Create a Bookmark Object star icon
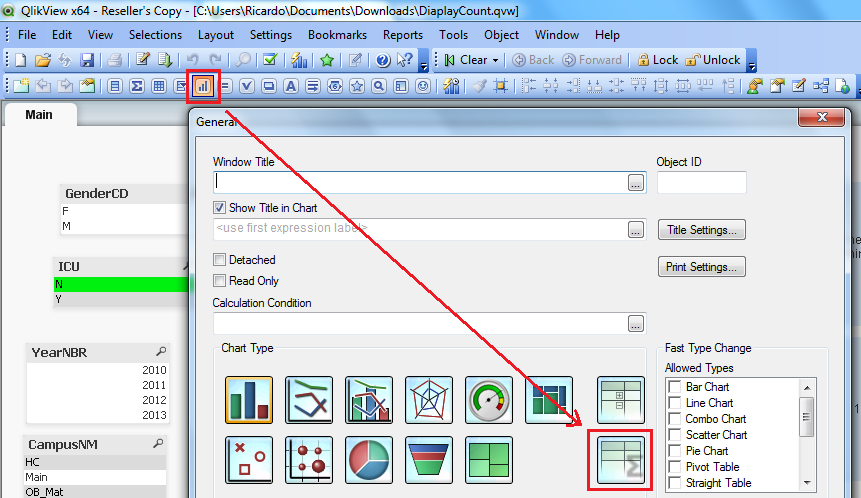Image resolution: width=861 pixels, height=498 pixels. (357, 86)
